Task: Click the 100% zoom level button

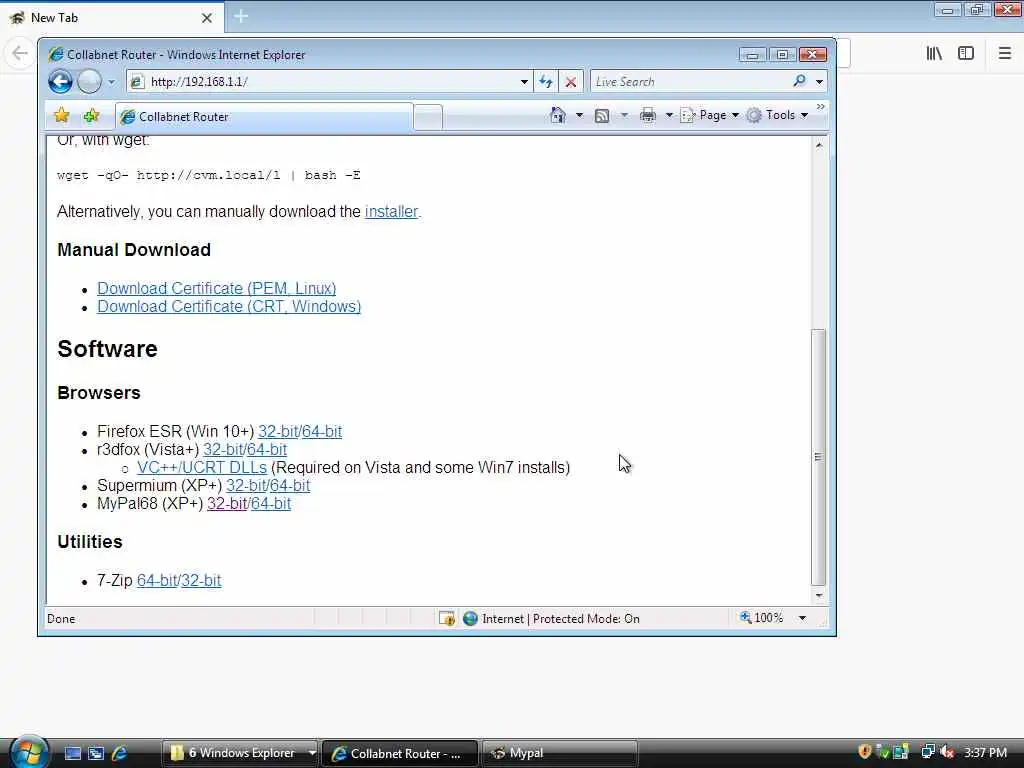Action: point(762,618)
